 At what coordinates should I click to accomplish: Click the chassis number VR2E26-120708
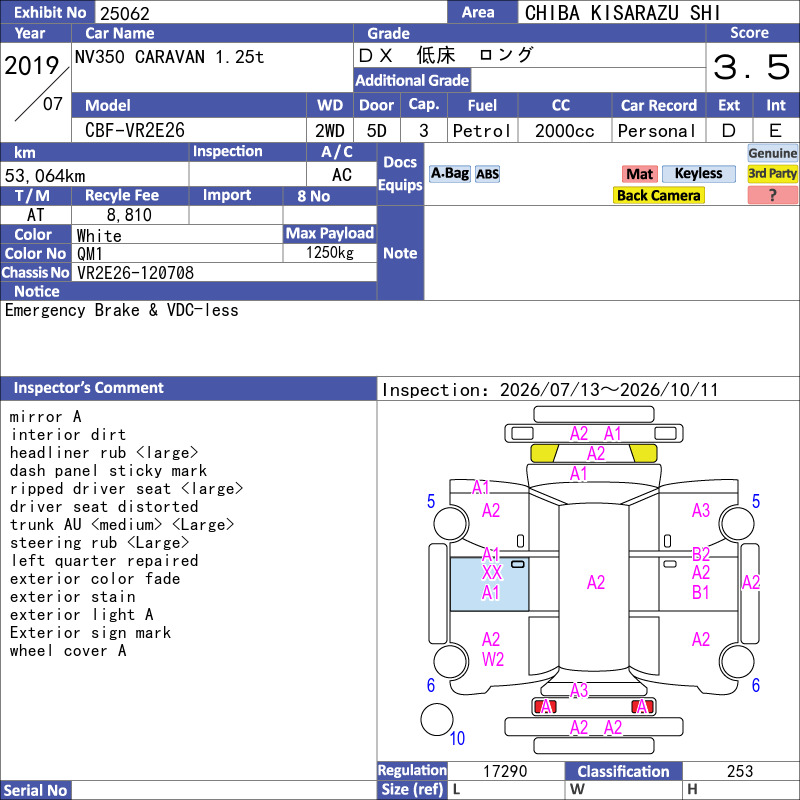point(135,273)
